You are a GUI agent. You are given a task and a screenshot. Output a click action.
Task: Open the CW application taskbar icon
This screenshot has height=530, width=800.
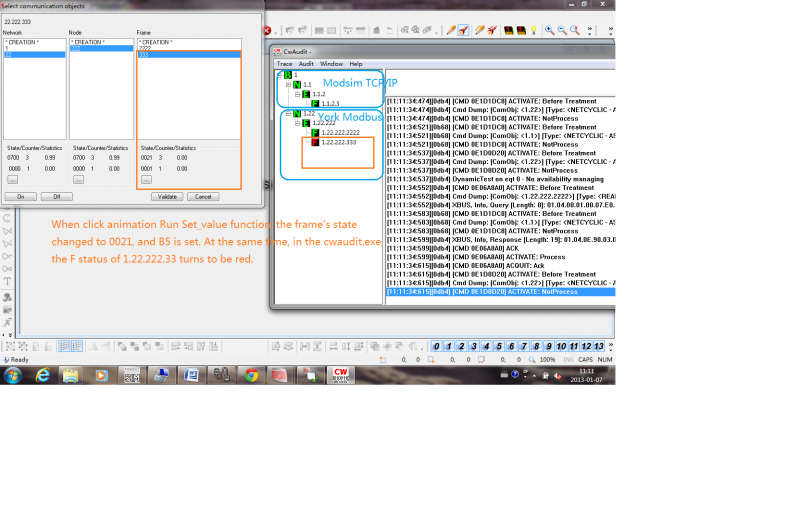(341, 375)
